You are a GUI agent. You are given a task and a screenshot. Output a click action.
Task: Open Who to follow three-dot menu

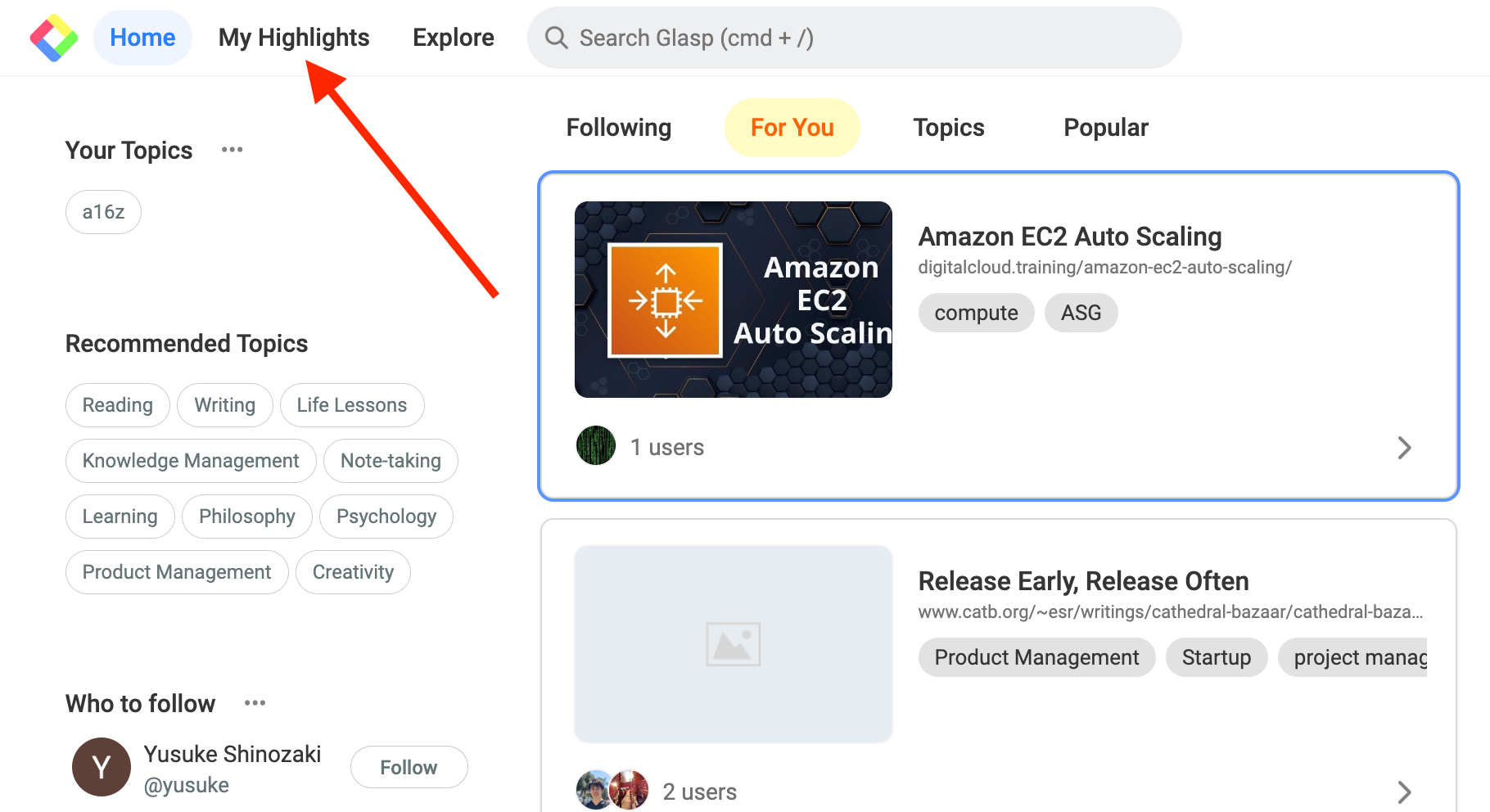tap(255, 703)
